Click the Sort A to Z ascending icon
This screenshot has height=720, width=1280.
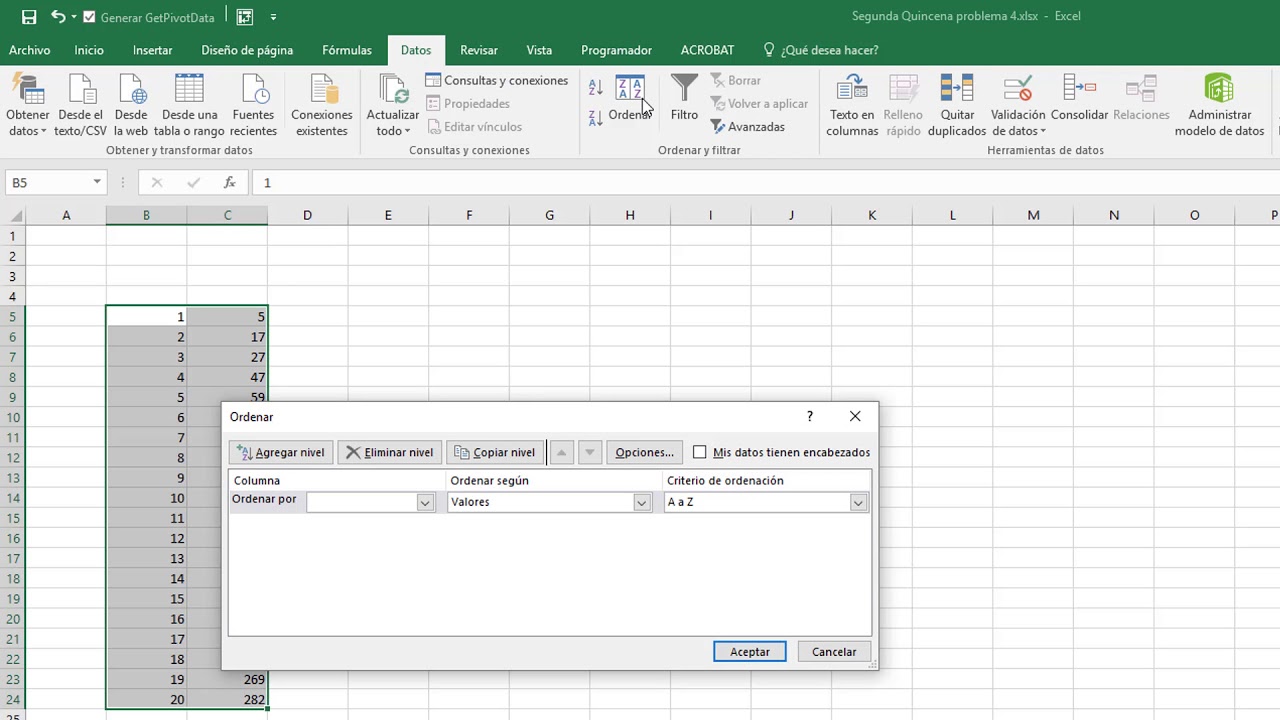point(595,89)
